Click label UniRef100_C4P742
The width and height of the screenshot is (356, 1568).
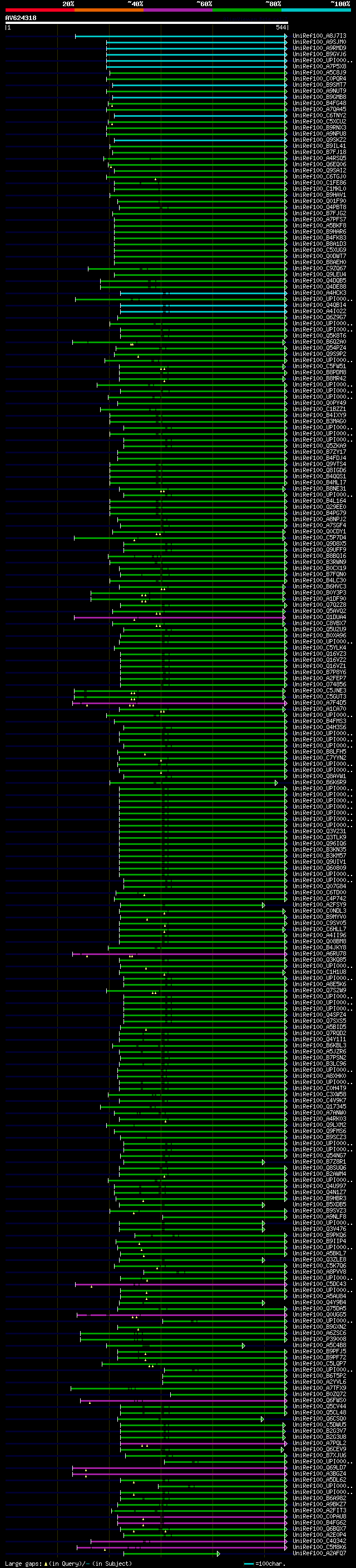click(x=319, y=898)
